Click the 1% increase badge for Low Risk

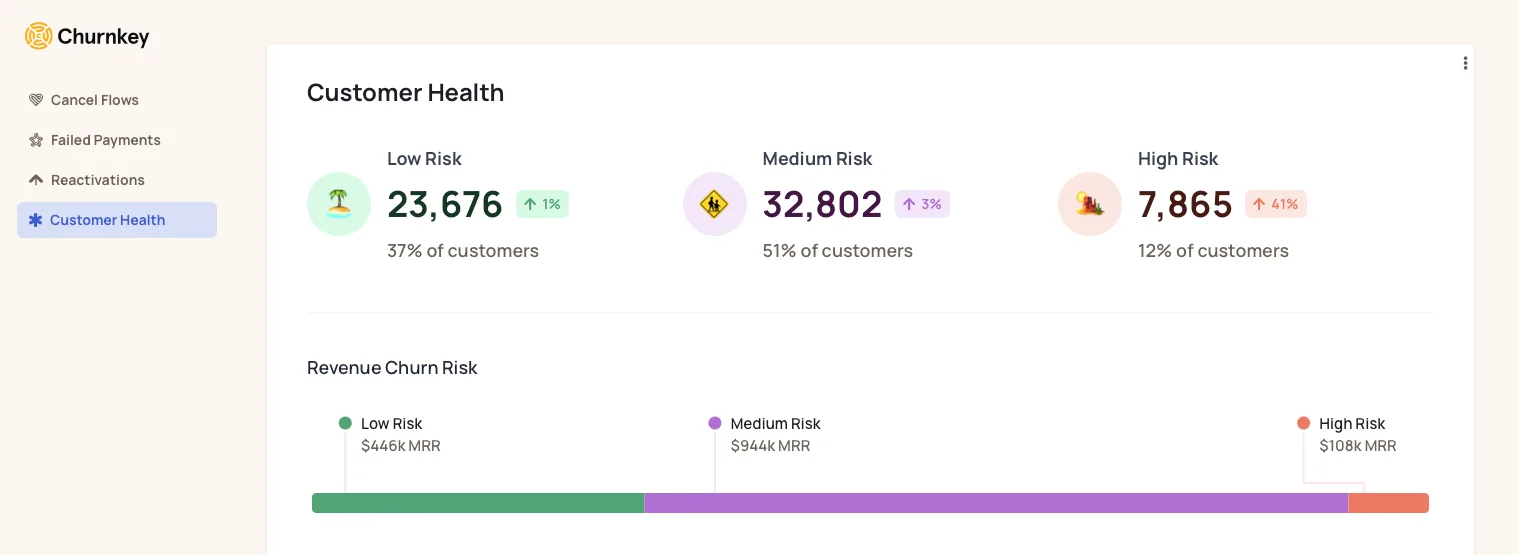coord(542,204)
